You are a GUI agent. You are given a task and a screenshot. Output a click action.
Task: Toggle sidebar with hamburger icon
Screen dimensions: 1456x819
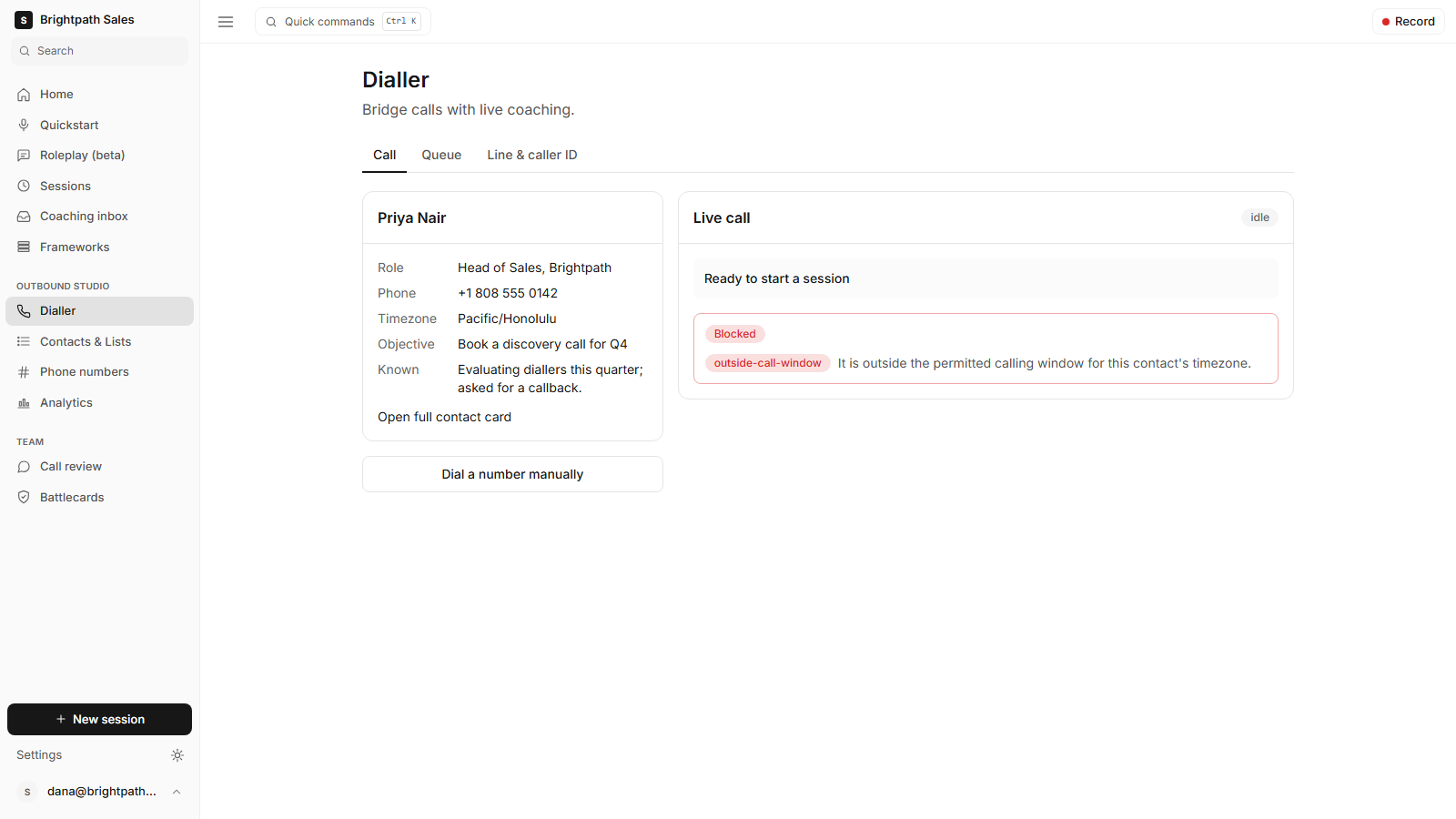coord(226,22)
